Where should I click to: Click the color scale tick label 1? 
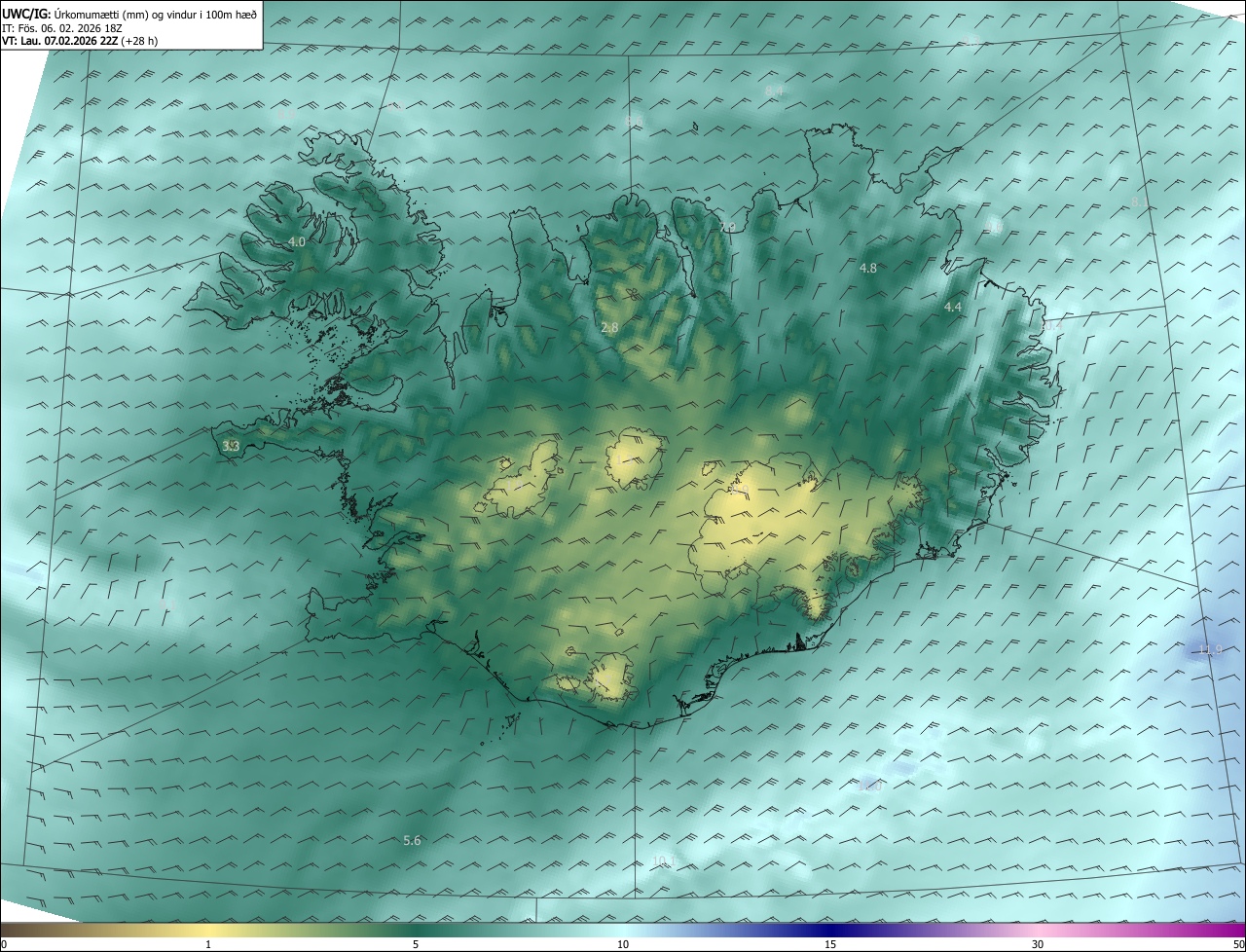pyautogui.click(x=208, y=944)
